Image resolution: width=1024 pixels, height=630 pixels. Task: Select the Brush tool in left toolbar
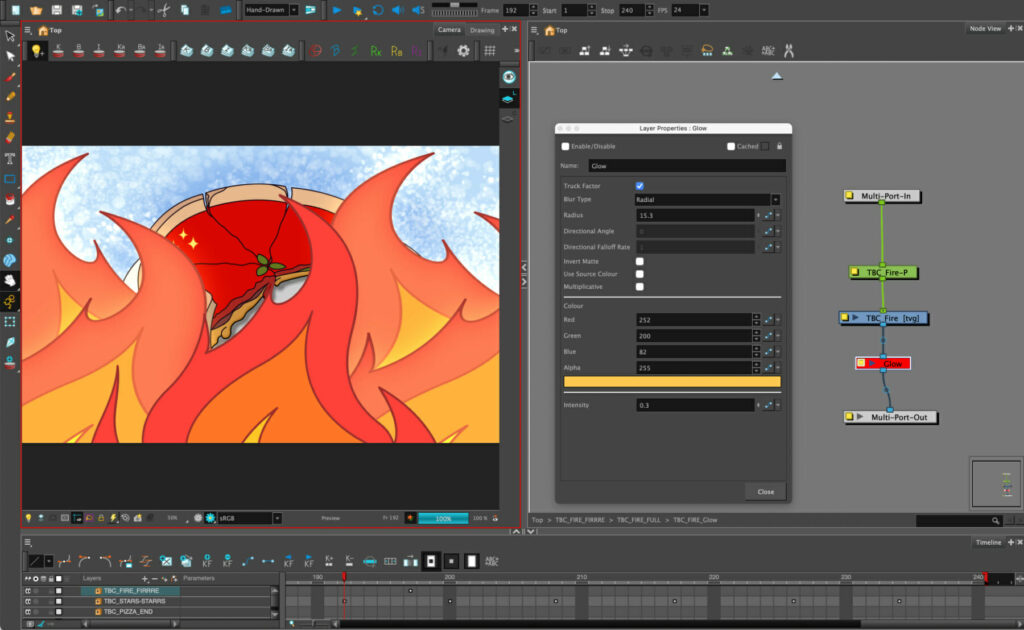tap(10, 77)
